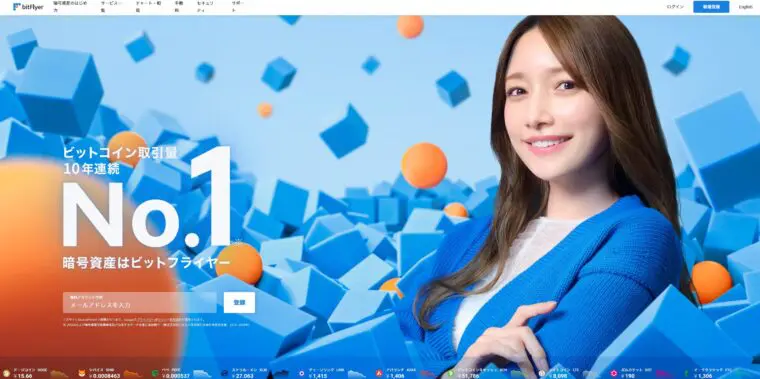The image size is (760, 379).
Task: Open the サポート navigation item
Action: [238, 6]
